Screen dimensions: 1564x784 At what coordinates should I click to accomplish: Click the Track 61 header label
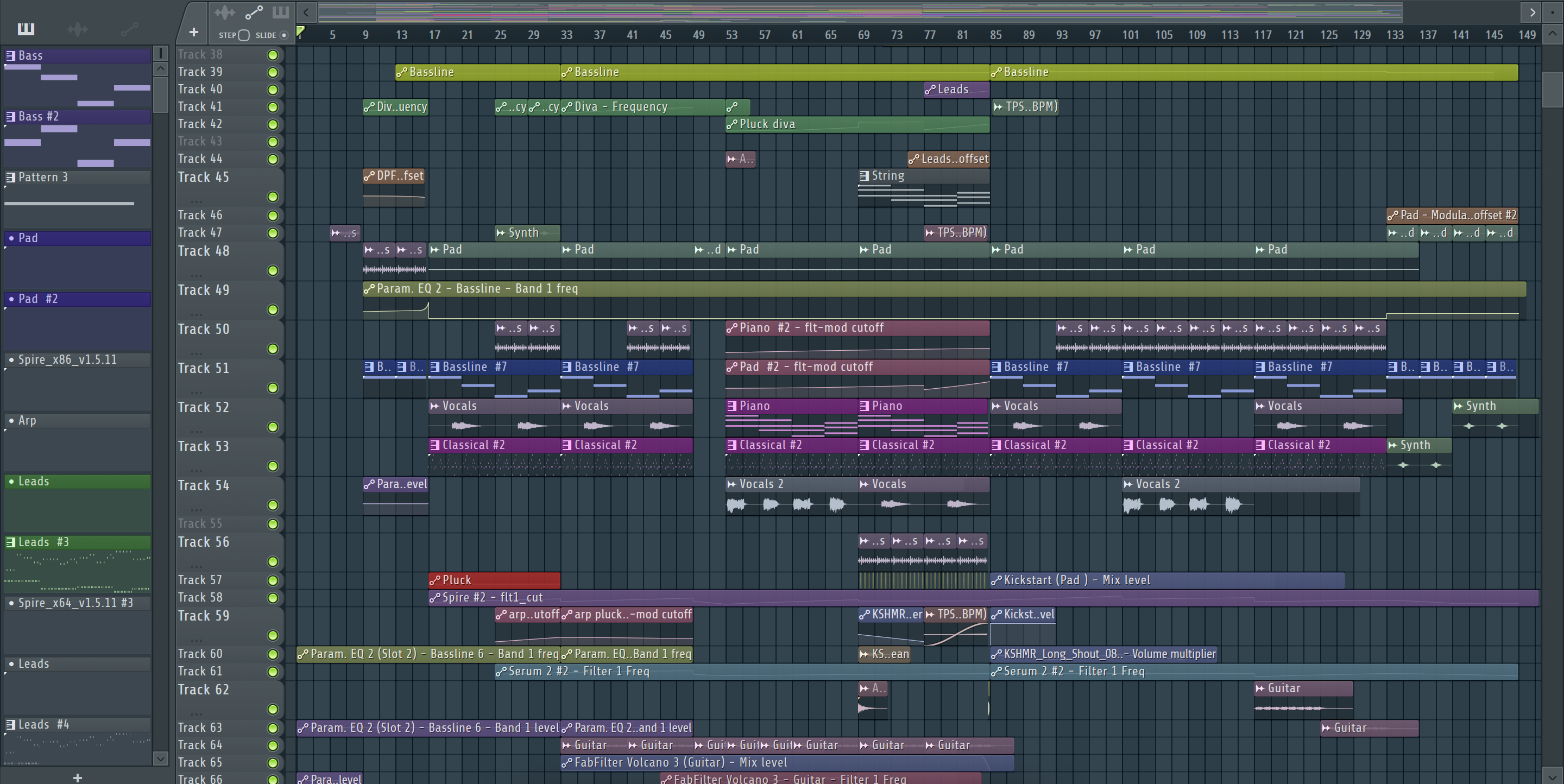click(x=200, y=672)
